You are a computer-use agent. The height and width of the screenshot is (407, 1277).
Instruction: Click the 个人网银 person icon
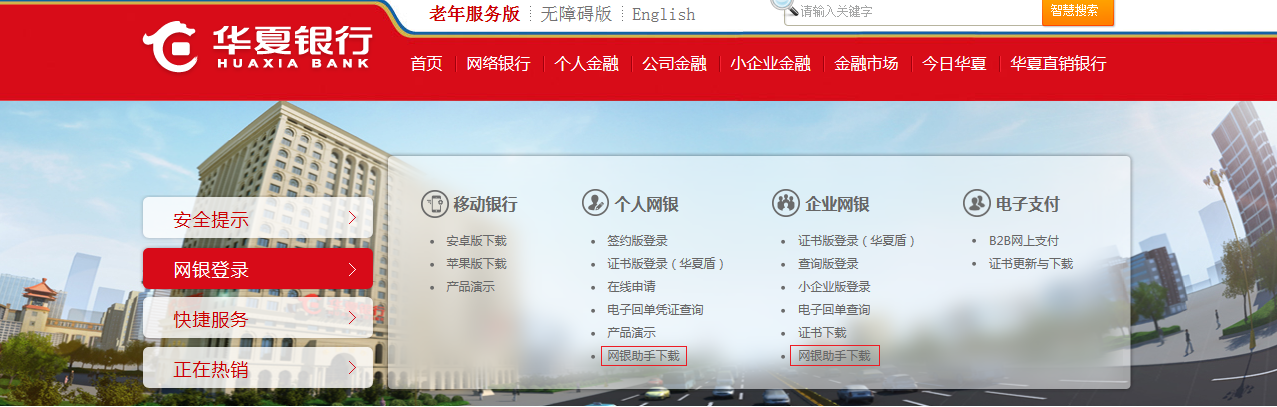click(x=595, y=203)
